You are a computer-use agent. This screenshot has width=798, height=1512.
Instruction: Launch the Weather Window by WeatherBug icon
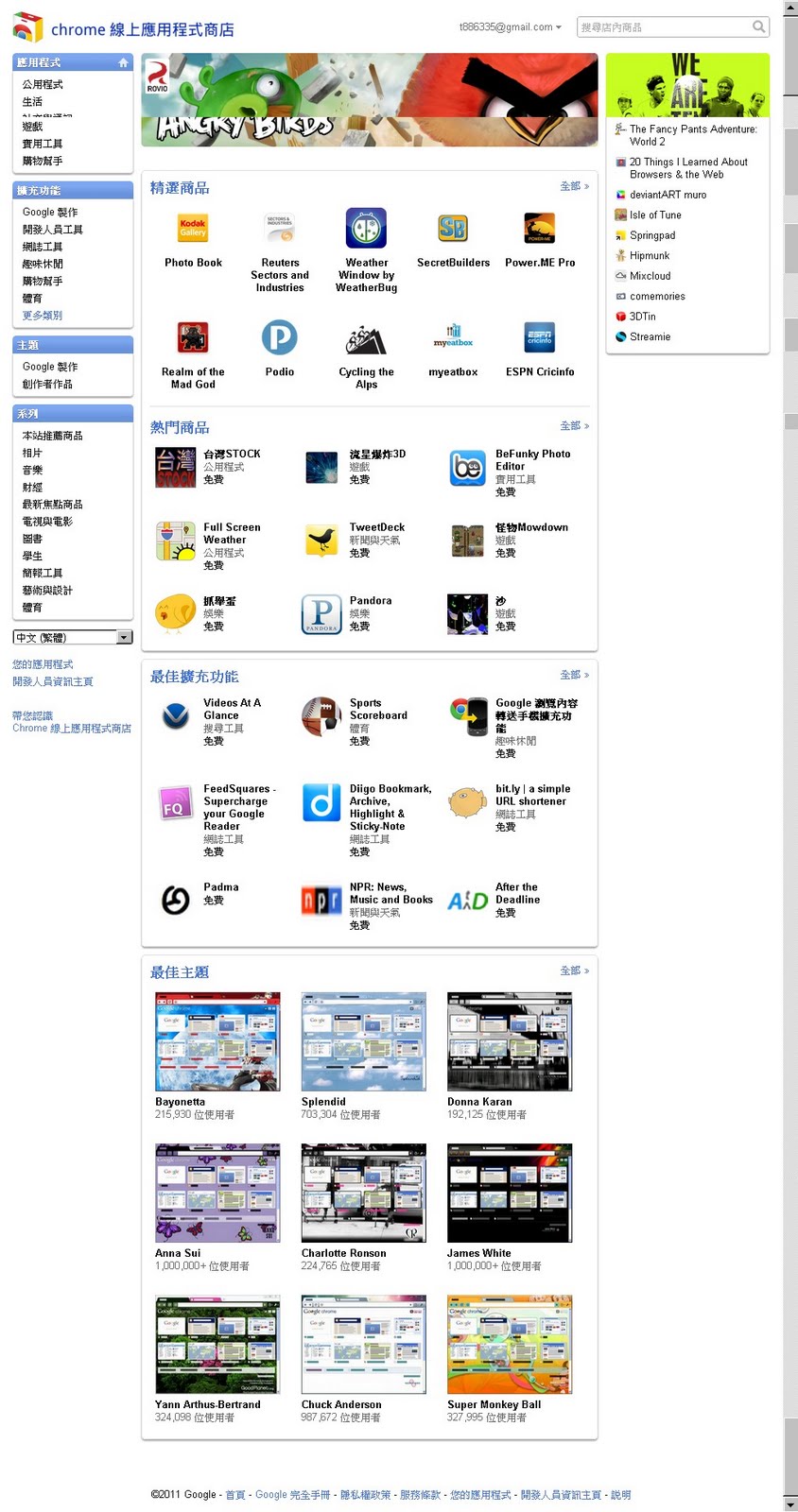pyautogui.click(x=366, y=228)
